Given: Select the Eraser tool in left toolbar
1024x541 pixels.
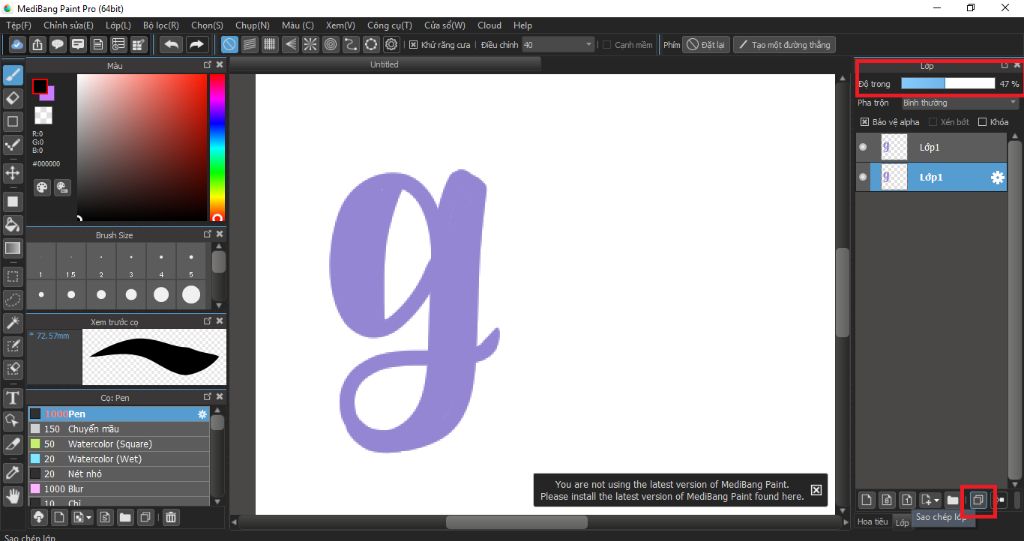Looking at the screenshot, I should 13,98.
